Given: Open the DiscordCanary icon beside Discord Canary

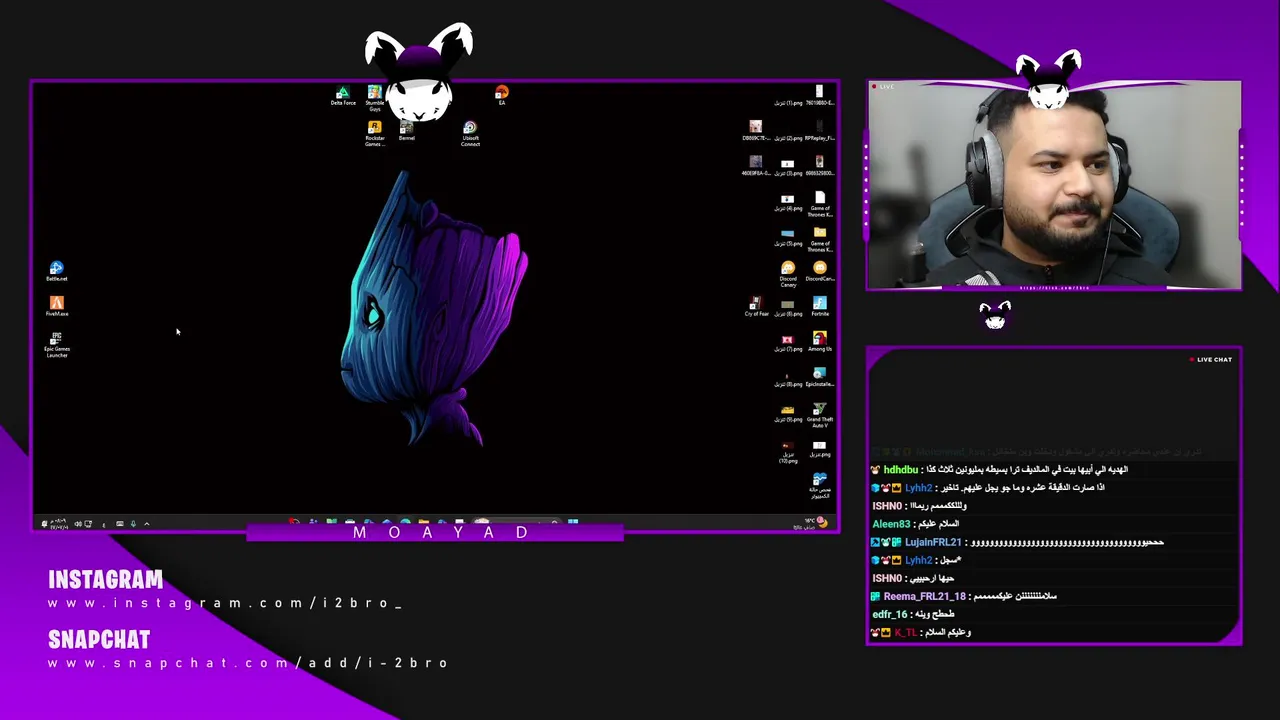Looking at the screenshot, I should coord(820,271).
